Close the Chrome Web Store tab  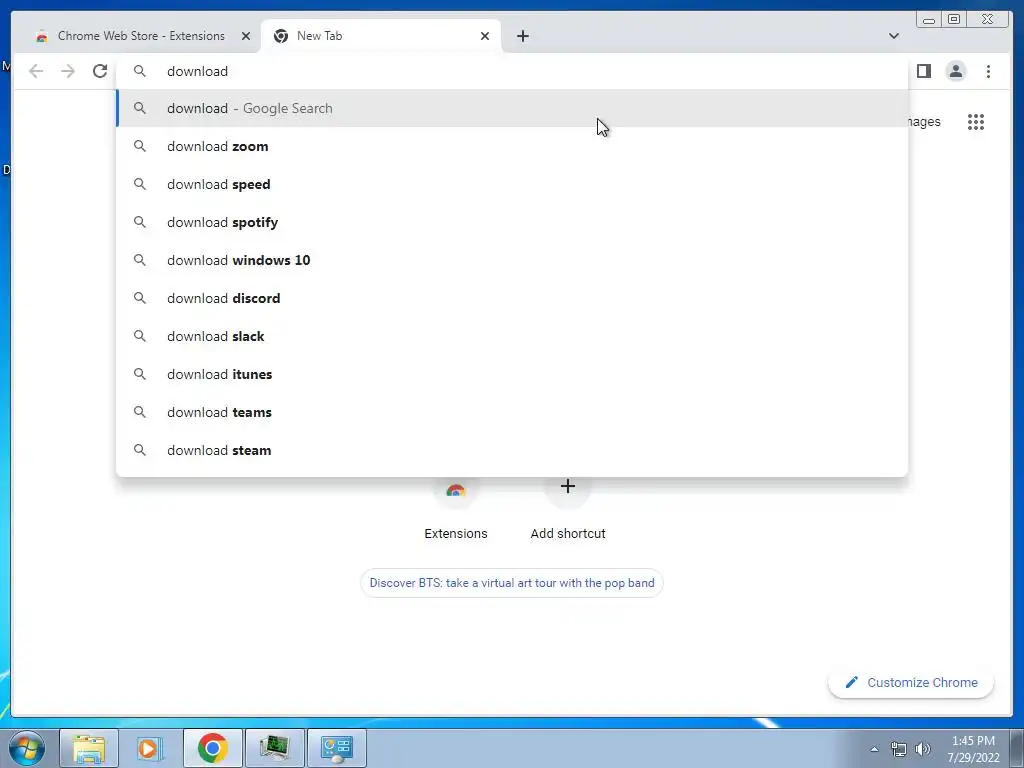tap(246, 36)
